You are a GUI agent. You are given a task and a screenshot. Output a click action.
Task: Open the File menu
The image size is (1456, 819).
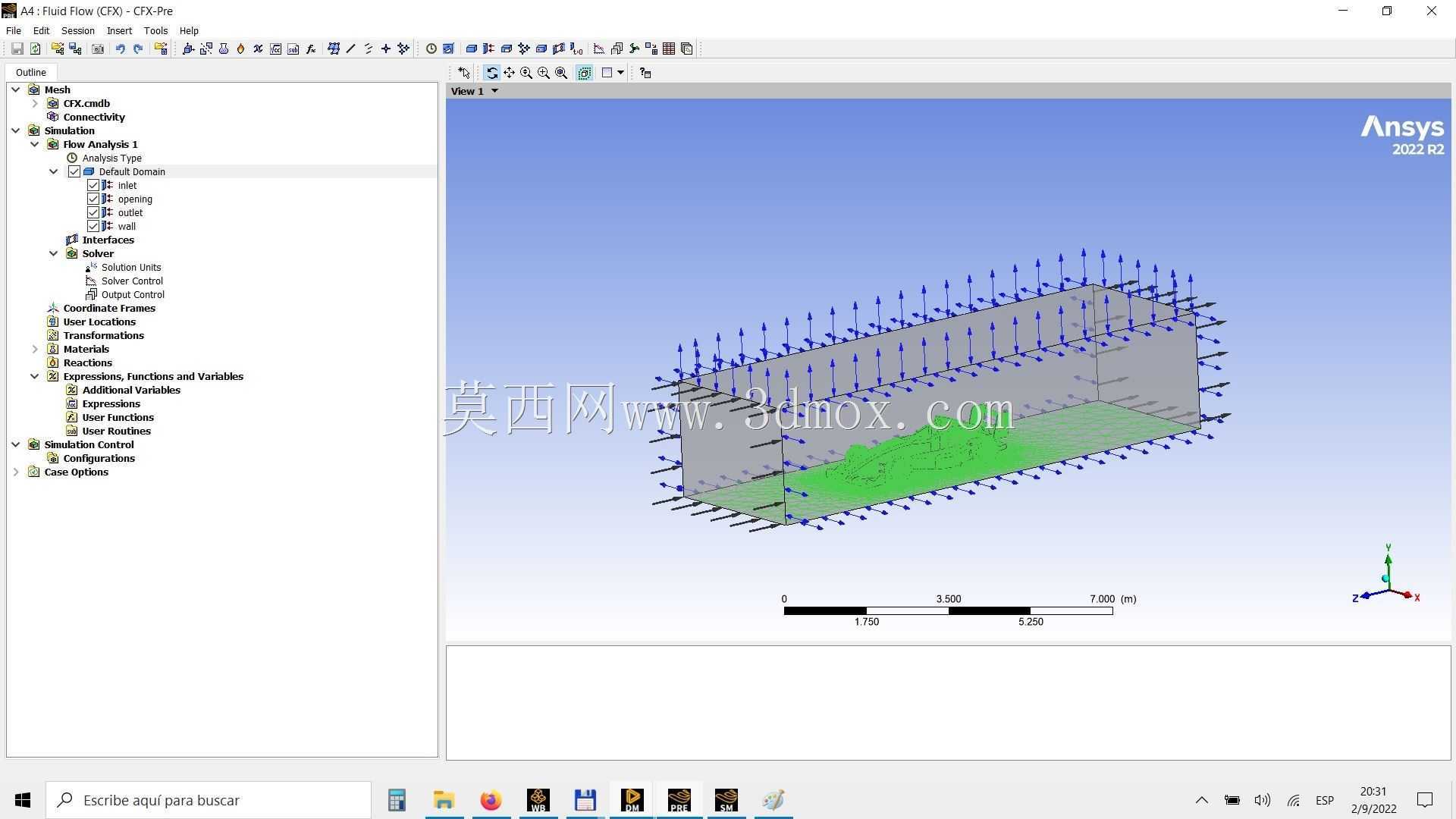(14, 30)
